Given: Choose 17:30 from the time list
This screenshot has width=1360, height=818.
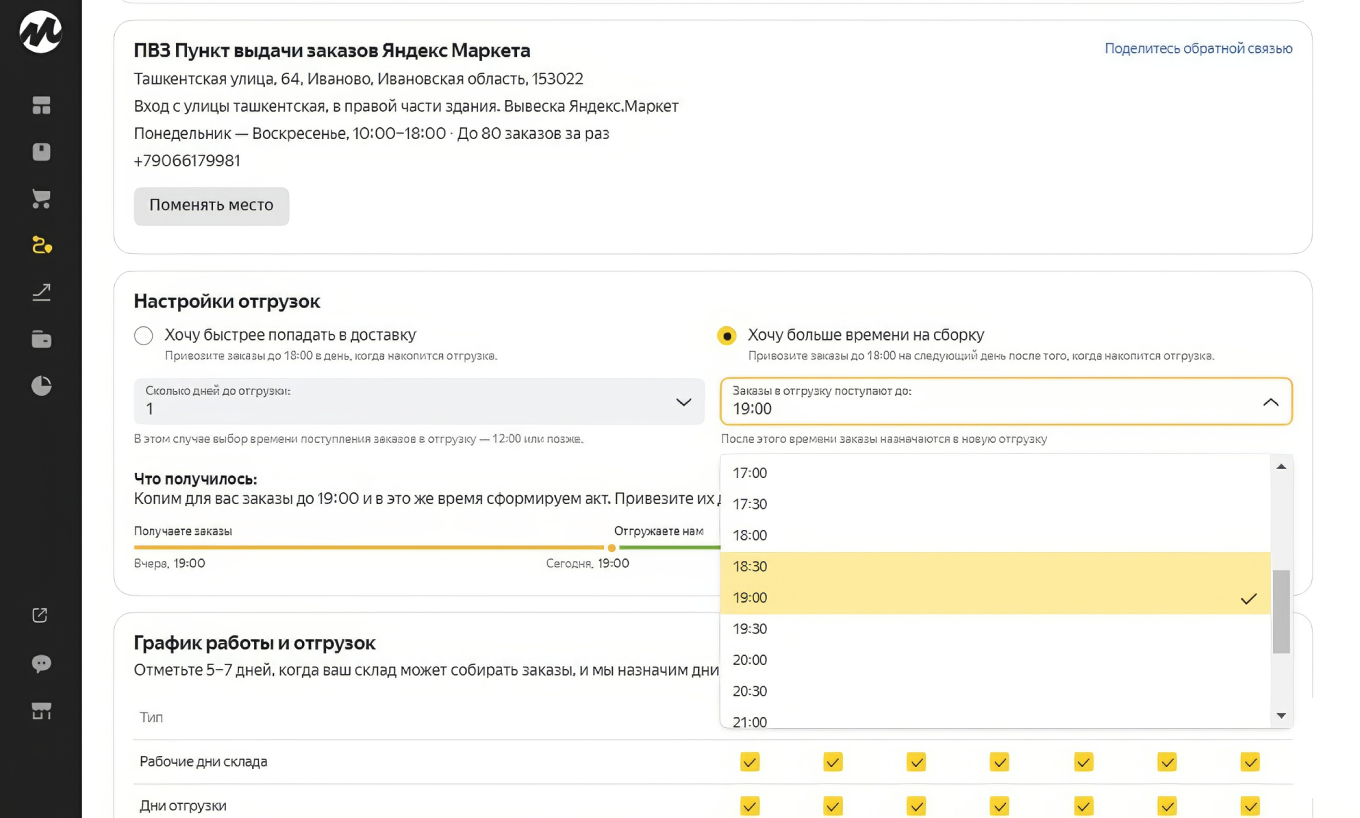Looking at the screenshot, I should point(995,504).
